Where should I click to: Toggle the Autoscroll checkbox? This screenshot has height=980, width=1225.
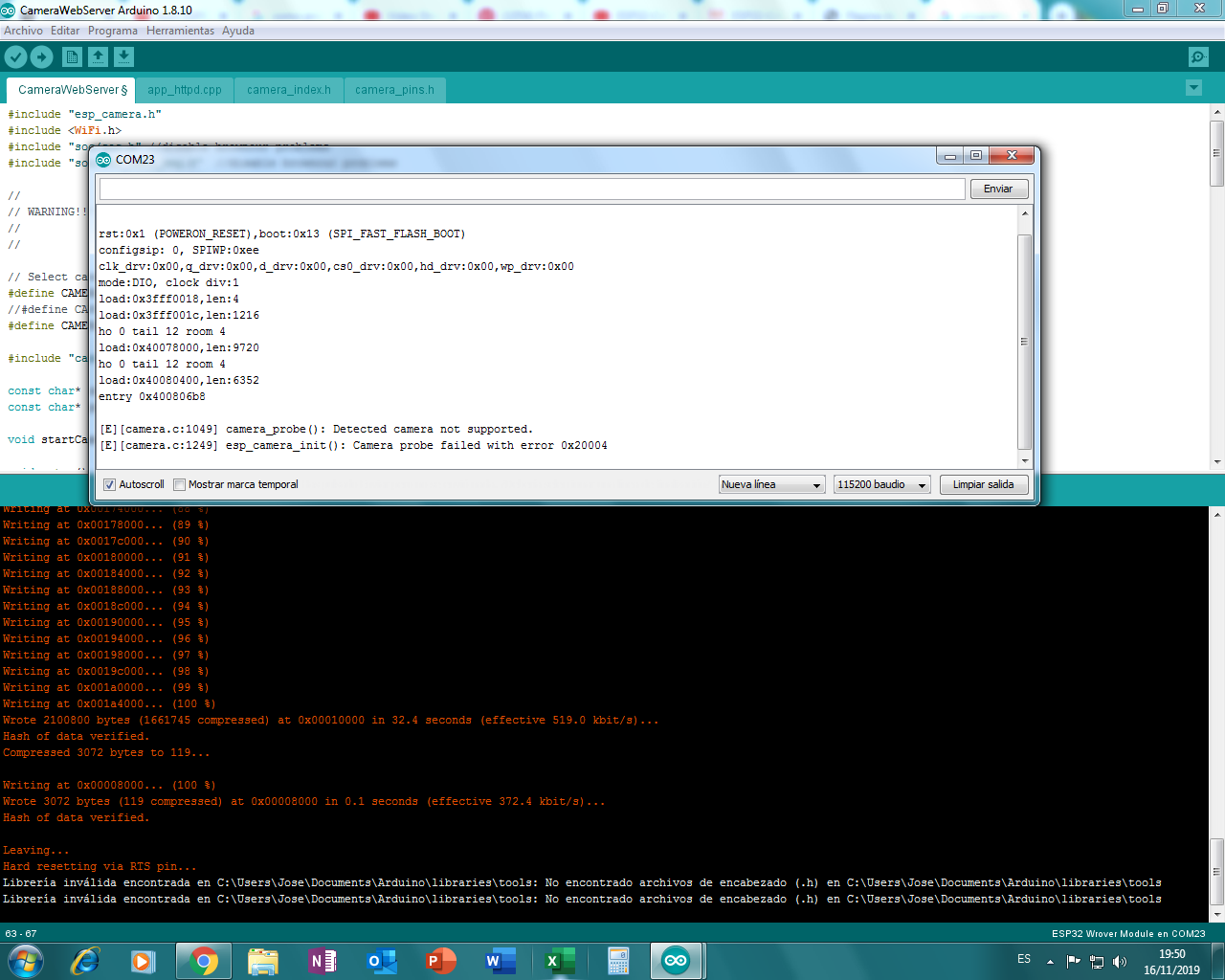(x=109, y=484)
